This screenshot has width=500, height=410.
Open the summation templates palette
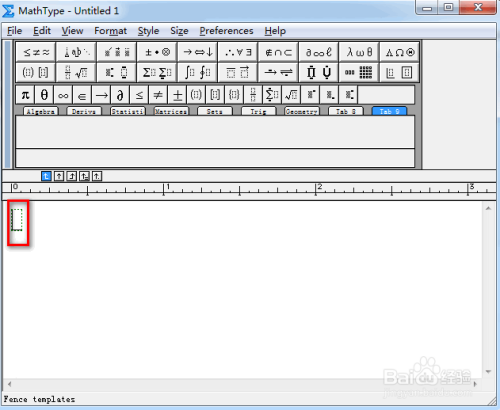coord(157,72)
